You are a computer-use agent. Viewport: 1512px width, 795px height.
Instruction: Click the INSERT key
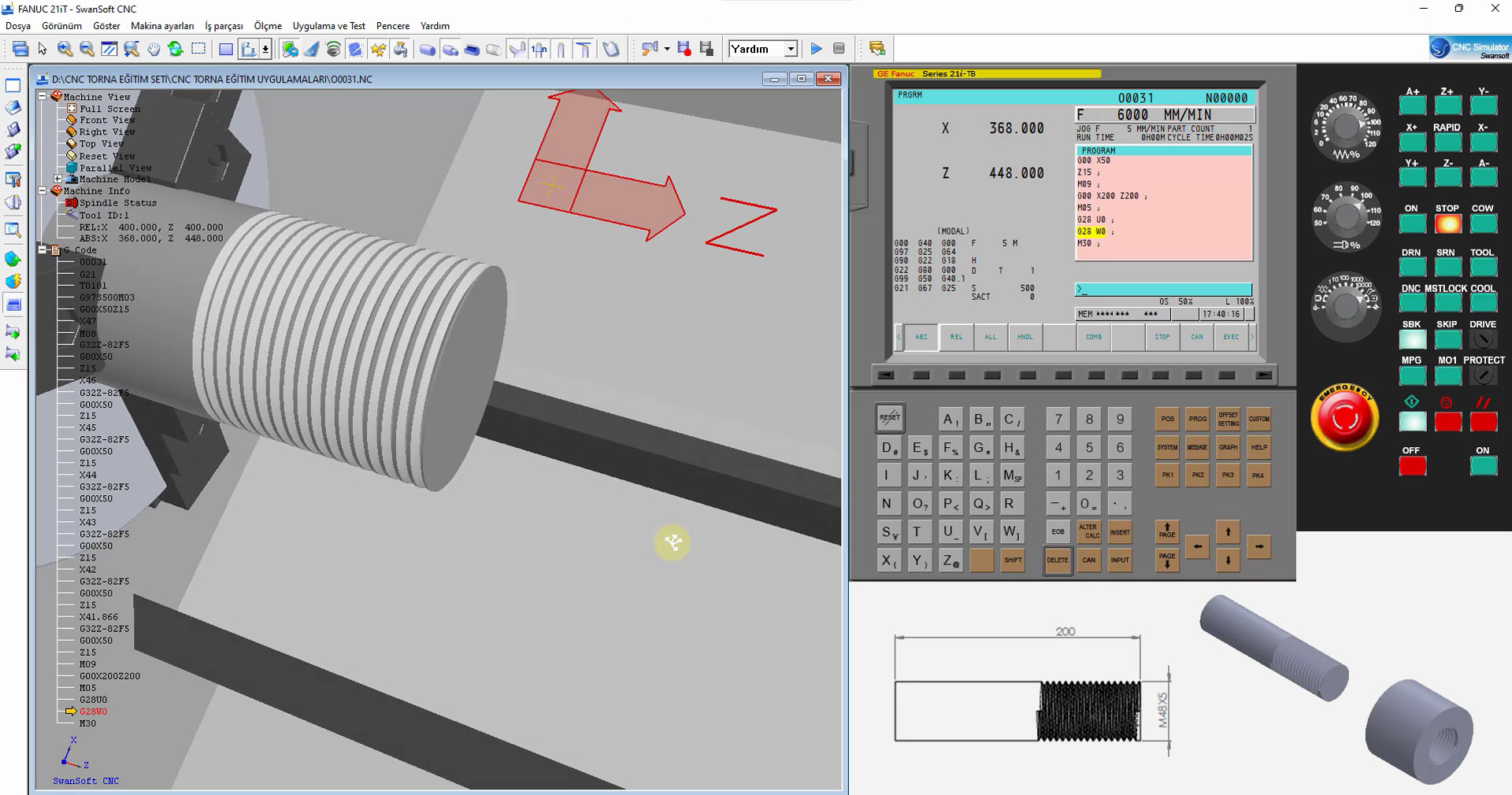point(1120,532)
